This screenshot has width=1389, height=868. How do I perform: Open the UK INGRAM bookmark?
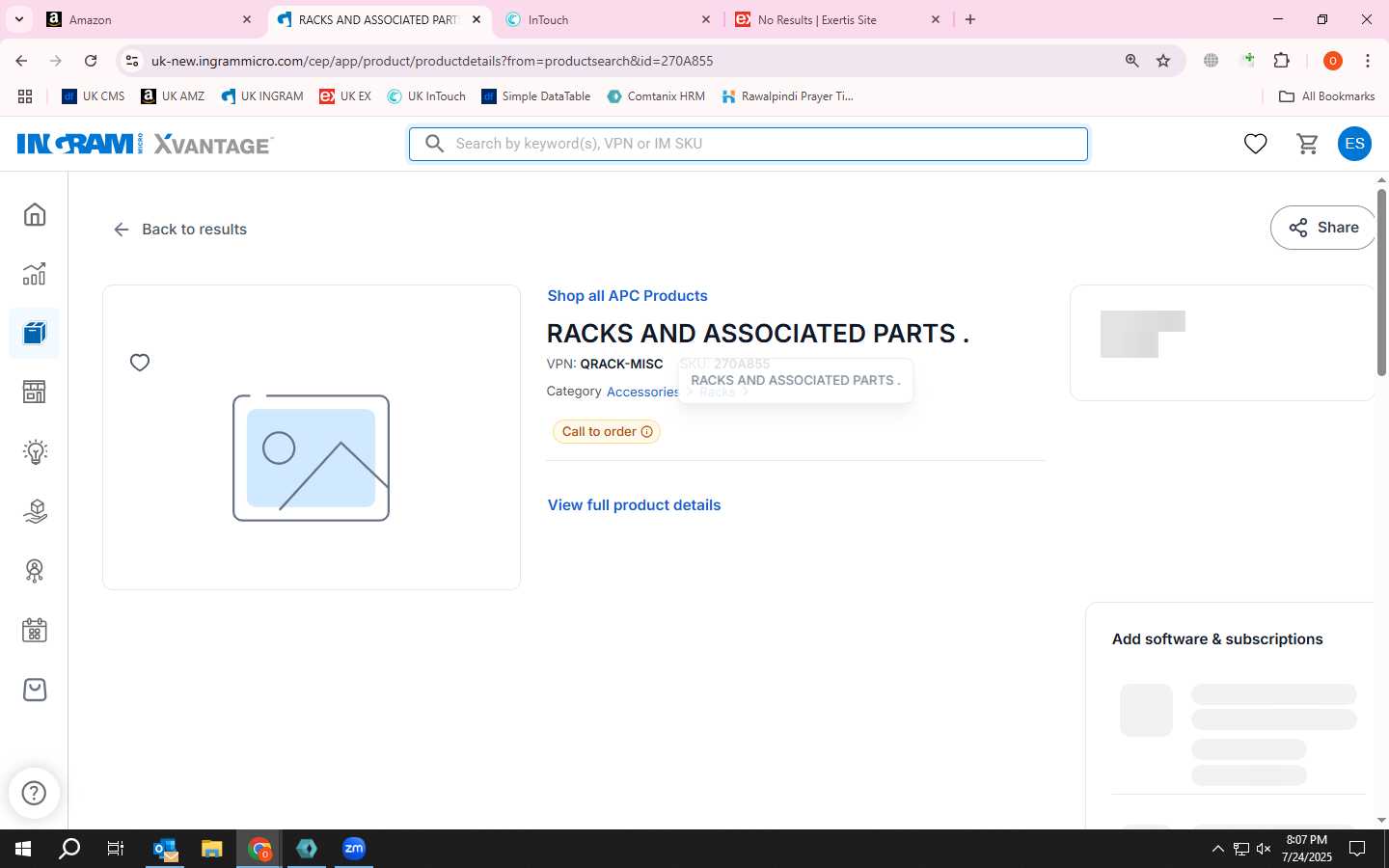262,96
